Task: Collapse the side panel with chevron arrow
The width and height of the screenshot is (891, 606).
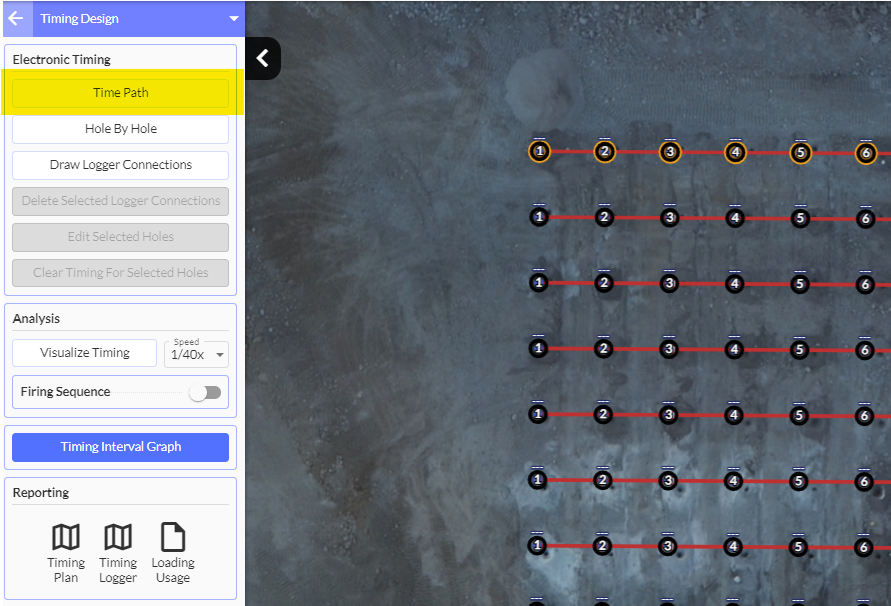Action: point(263,59)
